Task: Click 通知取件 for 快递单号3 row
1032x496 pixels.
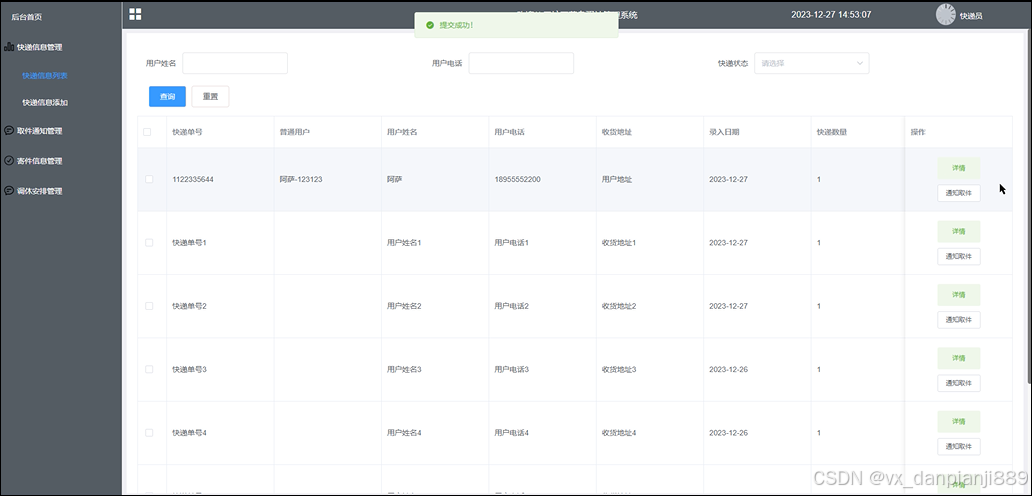Action: (x=959, y=383)
